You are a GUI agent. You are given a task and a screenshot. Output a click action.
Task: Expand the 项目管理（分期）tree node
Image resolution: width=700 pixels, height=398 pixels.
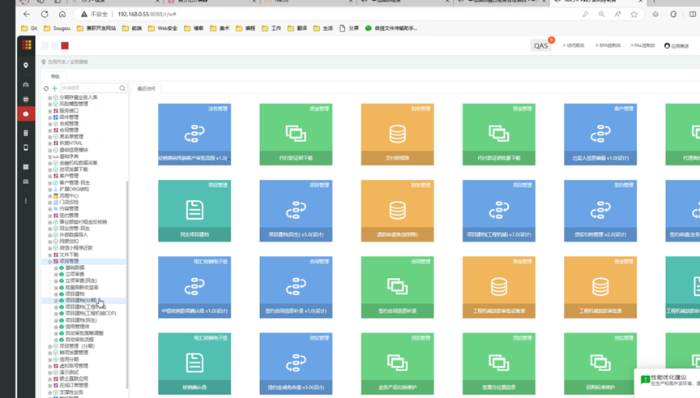pyautogui.click(x=50, y=346)
